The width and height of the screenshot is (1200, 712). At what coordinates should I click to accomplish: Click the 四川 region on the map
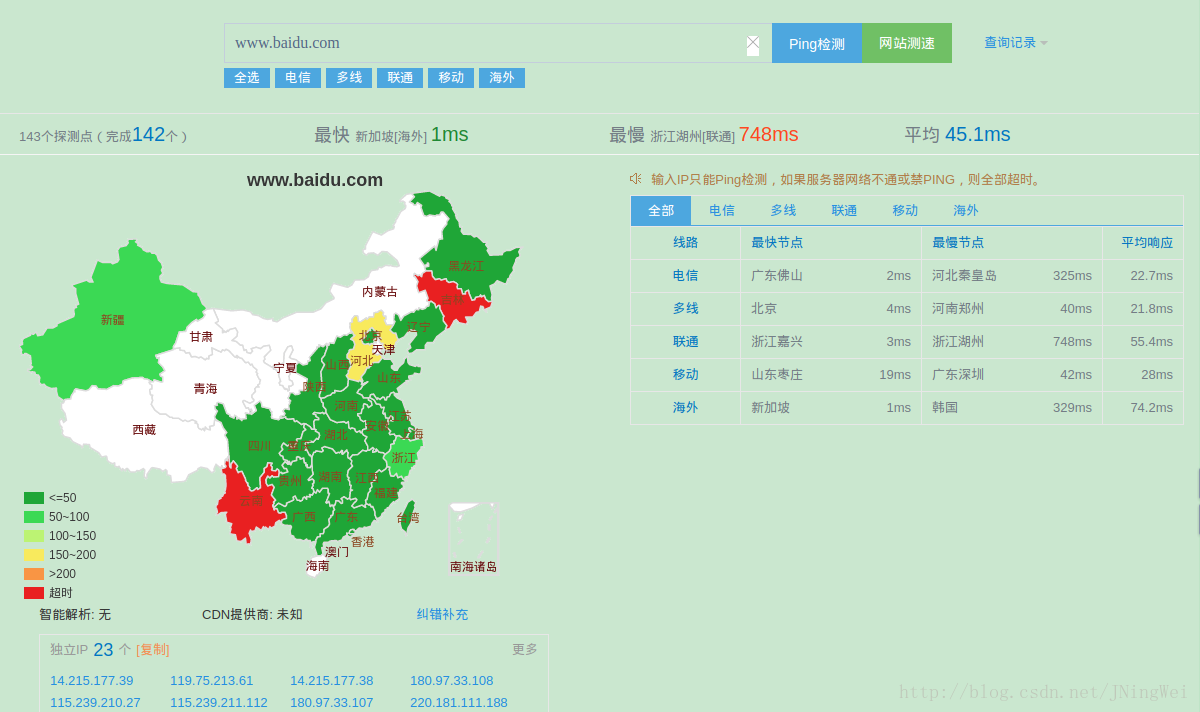tap(259, 446)
